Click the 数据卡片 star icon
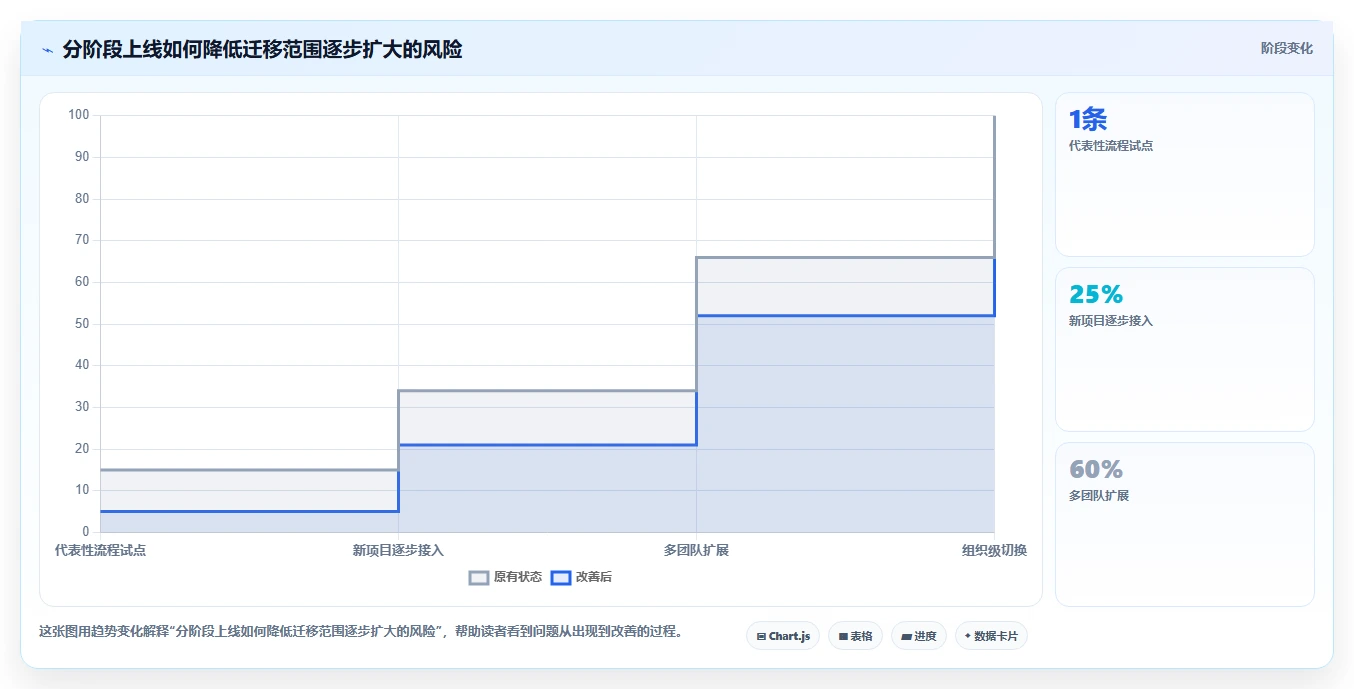 click(x=967, y=636)
